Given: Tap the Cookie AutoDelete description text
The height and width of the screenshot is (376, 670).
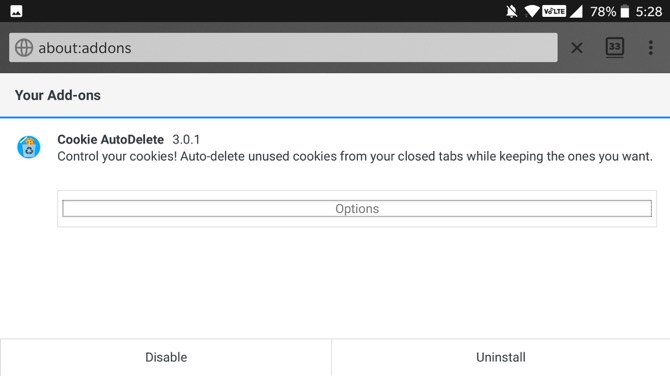Looking at the screenshot, I should pyautogui.click(x=355, y=156).
